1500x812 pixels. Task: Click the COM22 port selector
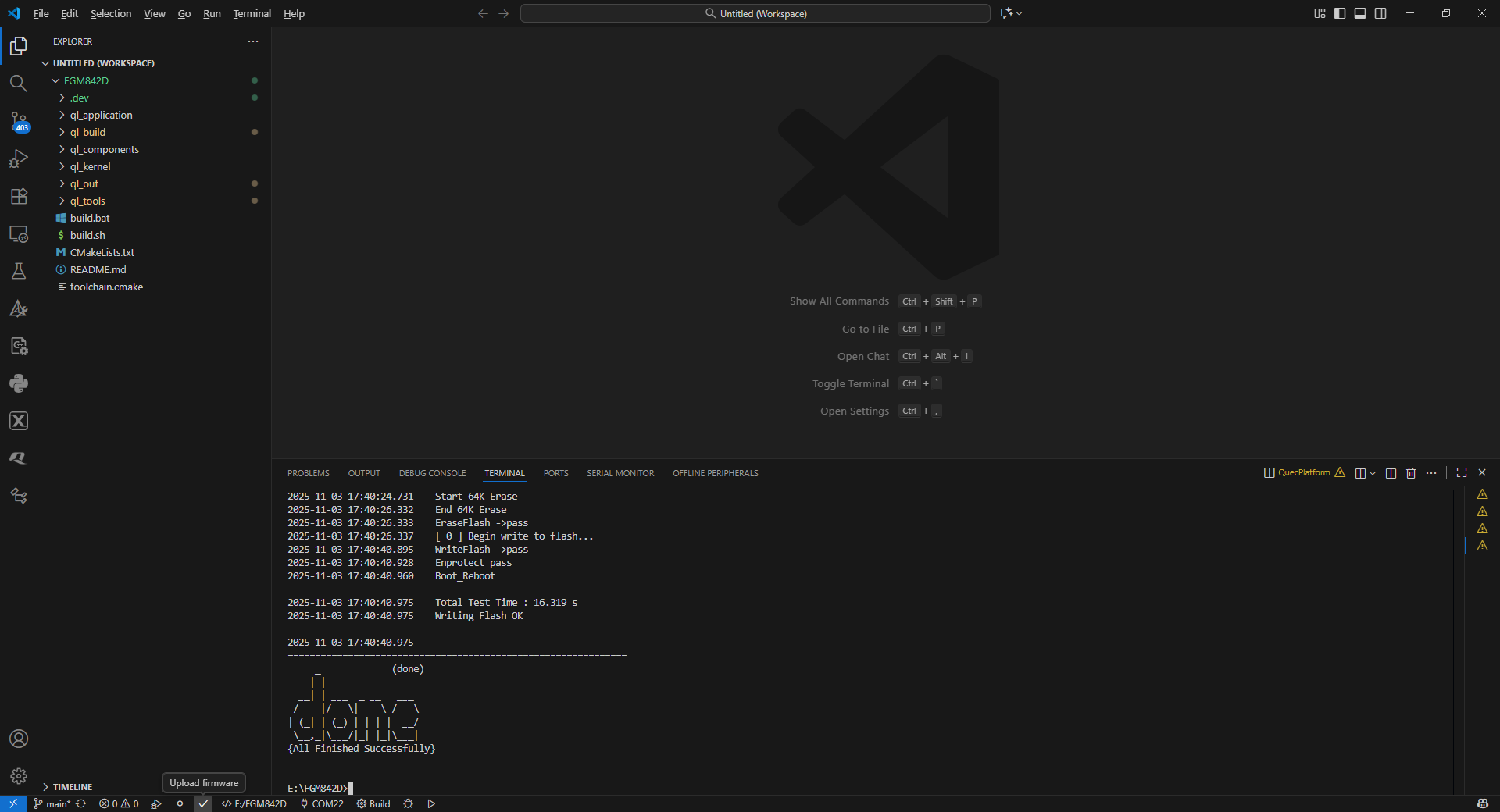[322, 803]
